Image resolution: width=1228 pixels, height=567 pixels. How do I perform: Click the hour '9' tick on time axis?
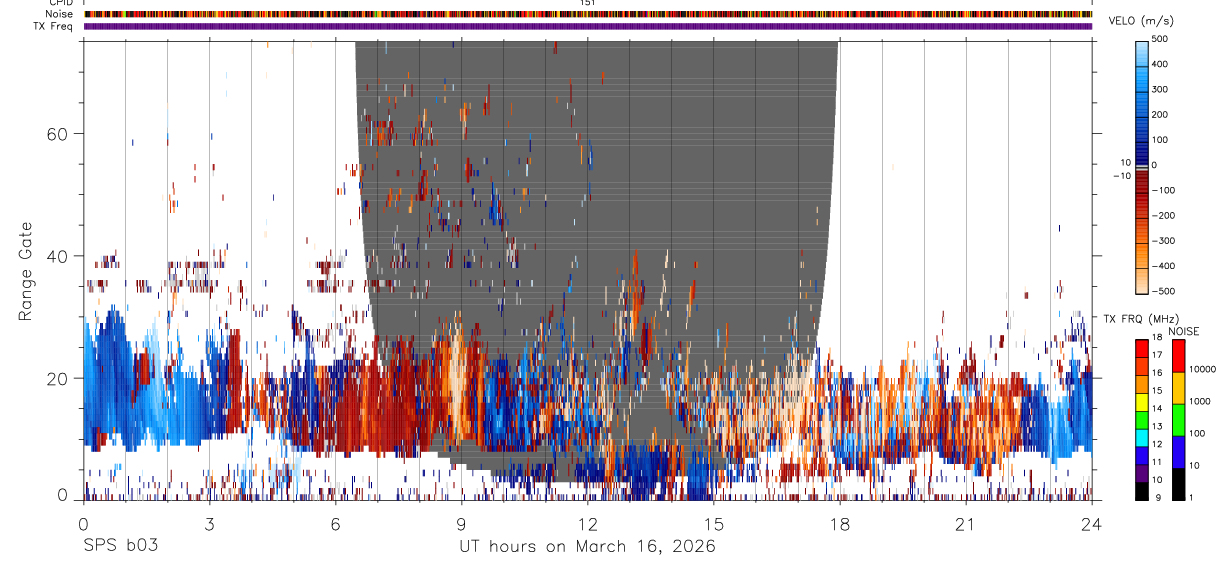tap(461, 523)
